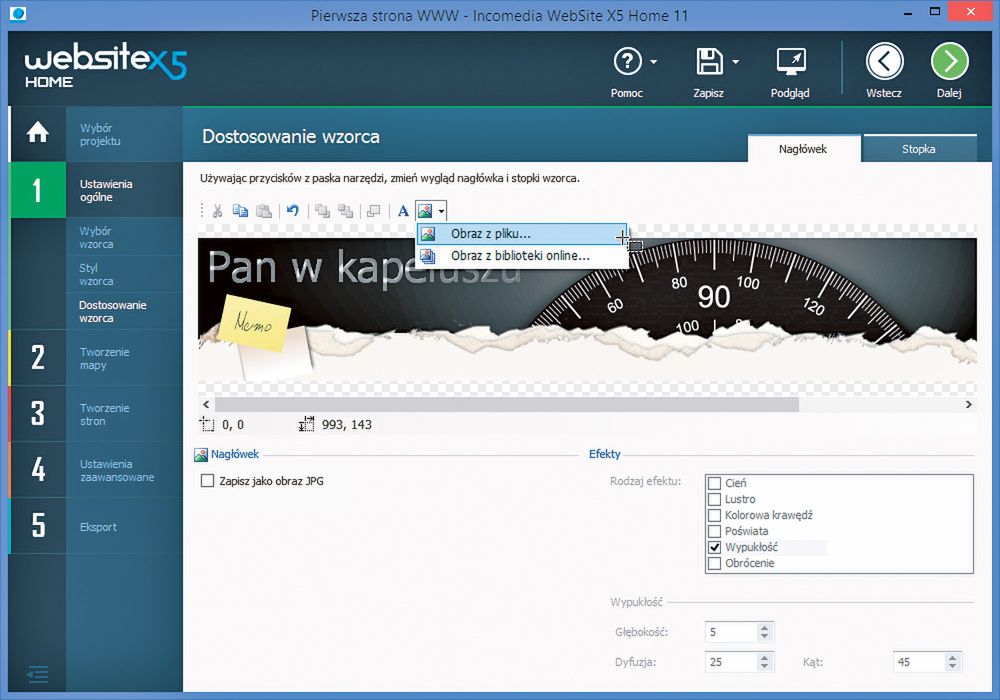Viewport: 1000px width, 700px height.
Task: Collapse the sidebar using the bottom-left icon
Action: pyautogui.click(x=38, y=673)
